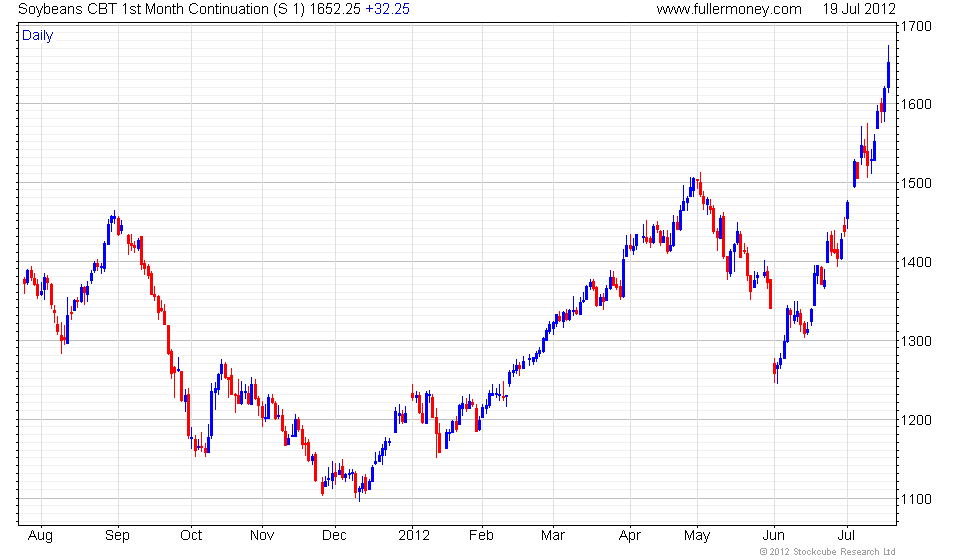Image resolution: width=980 pixels, height=560 pixels.
Task: Click the Aug label on time axis
Action: (x=41, y=536)
